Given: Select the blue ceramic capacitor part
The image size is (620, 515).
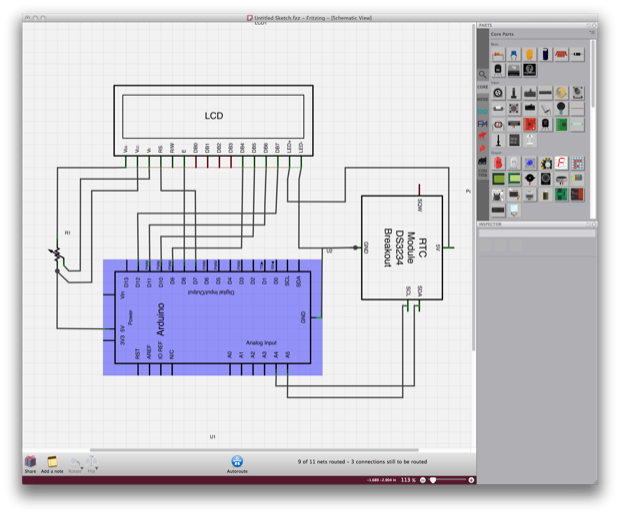Looking at the screenshot, I should (514, 55).
